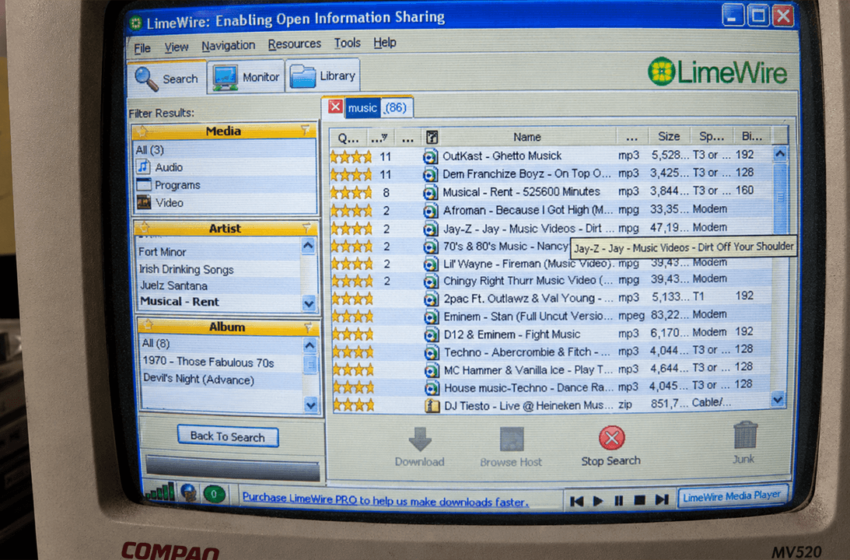Click the Media filter header star icon
The width and height of the screenshot is (850, 560).
143,131
